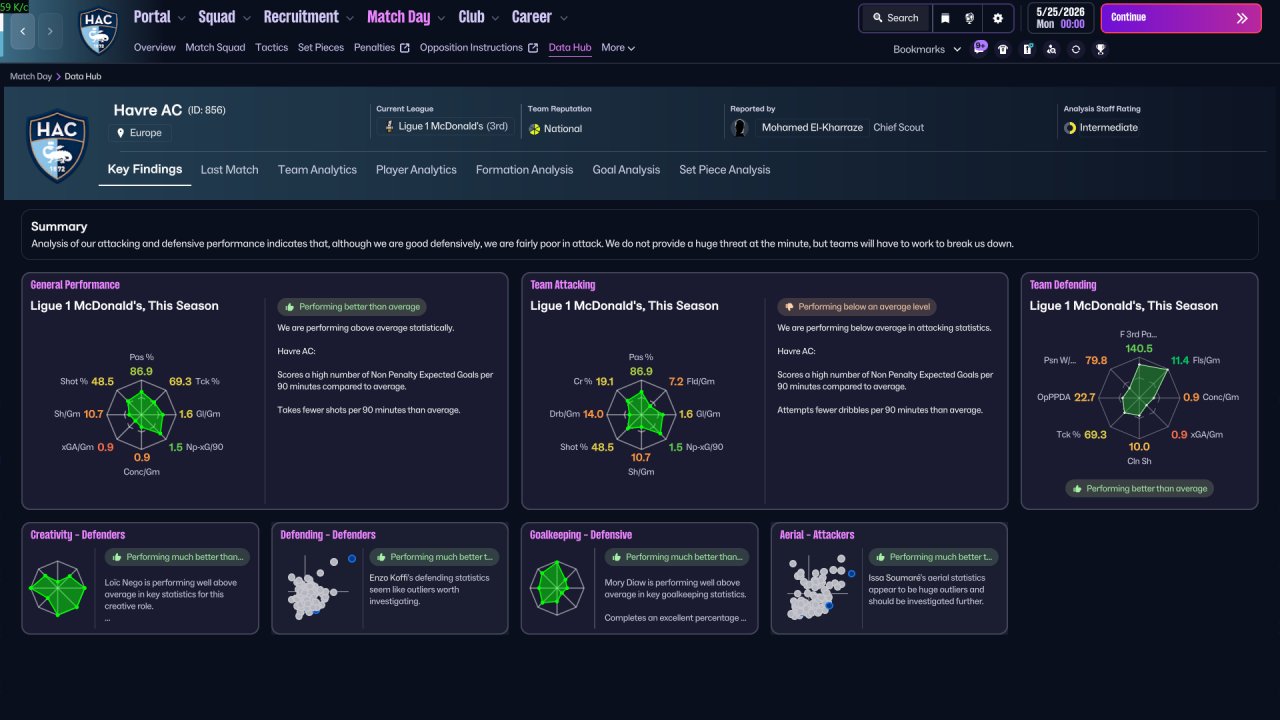Open the shirt icon shortcut
Screen dimensions: 1280x720
tap(1003, 49)
